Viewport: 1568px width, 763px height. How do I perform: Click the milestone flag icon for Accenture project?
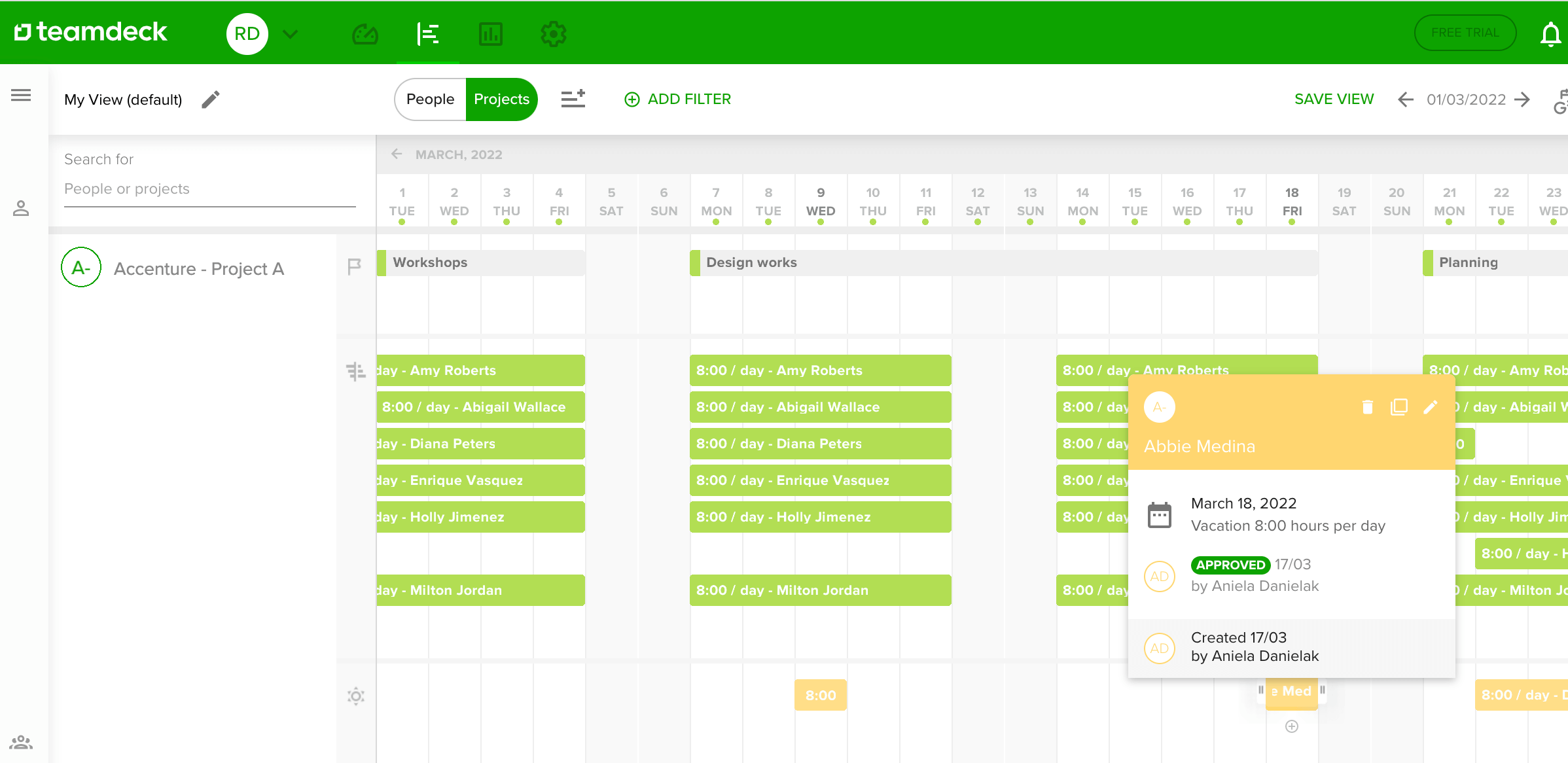pyautogui.click(x=355, y=266)
